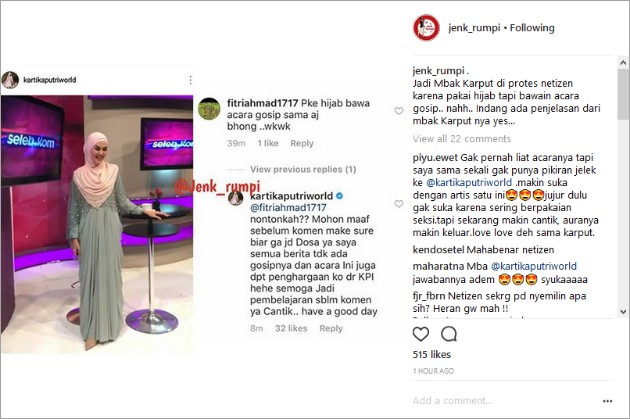Open the @kartikaputriworld mention in piyu.ewet comment
Viewport: 630px width, 419px height.
click(469, 183)
